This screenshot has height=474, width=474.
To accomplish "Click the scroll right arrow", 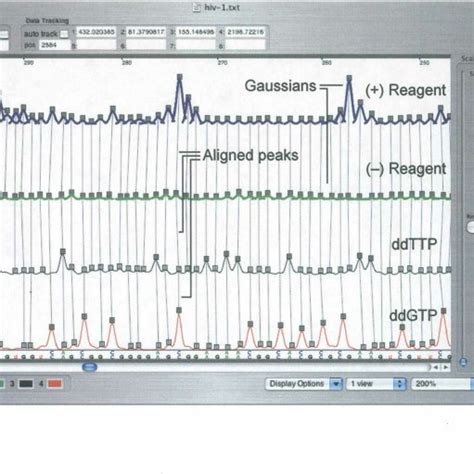I will 445,367.
